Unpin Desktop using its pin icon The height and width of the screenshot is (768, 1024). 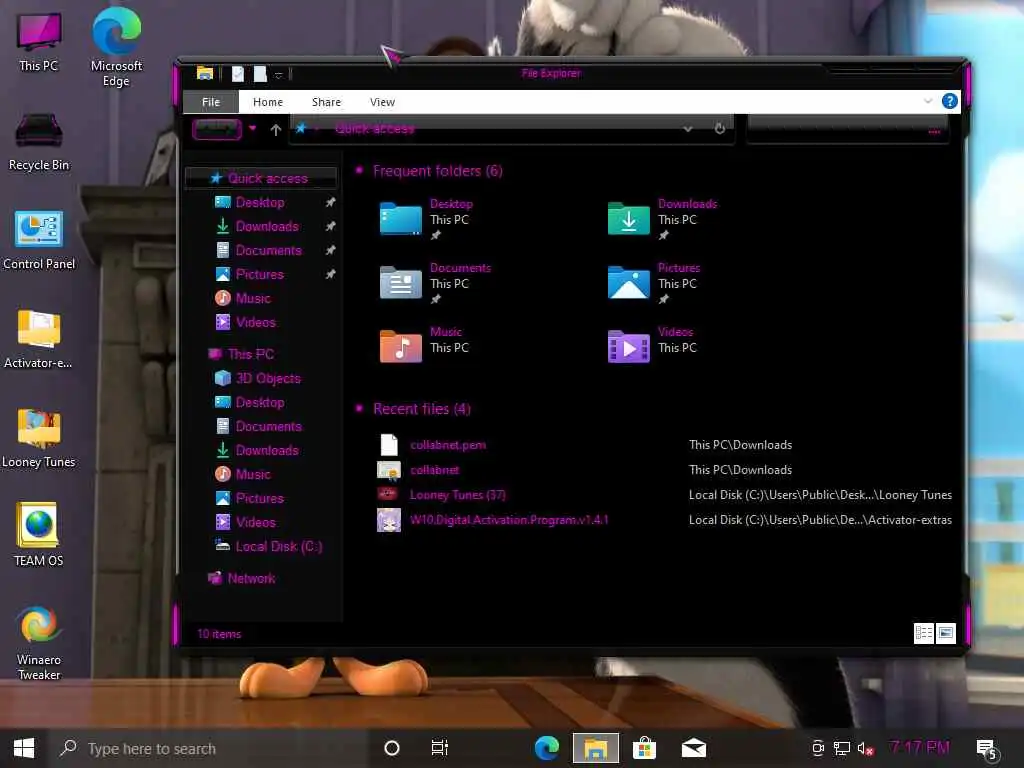pos(330,202)
